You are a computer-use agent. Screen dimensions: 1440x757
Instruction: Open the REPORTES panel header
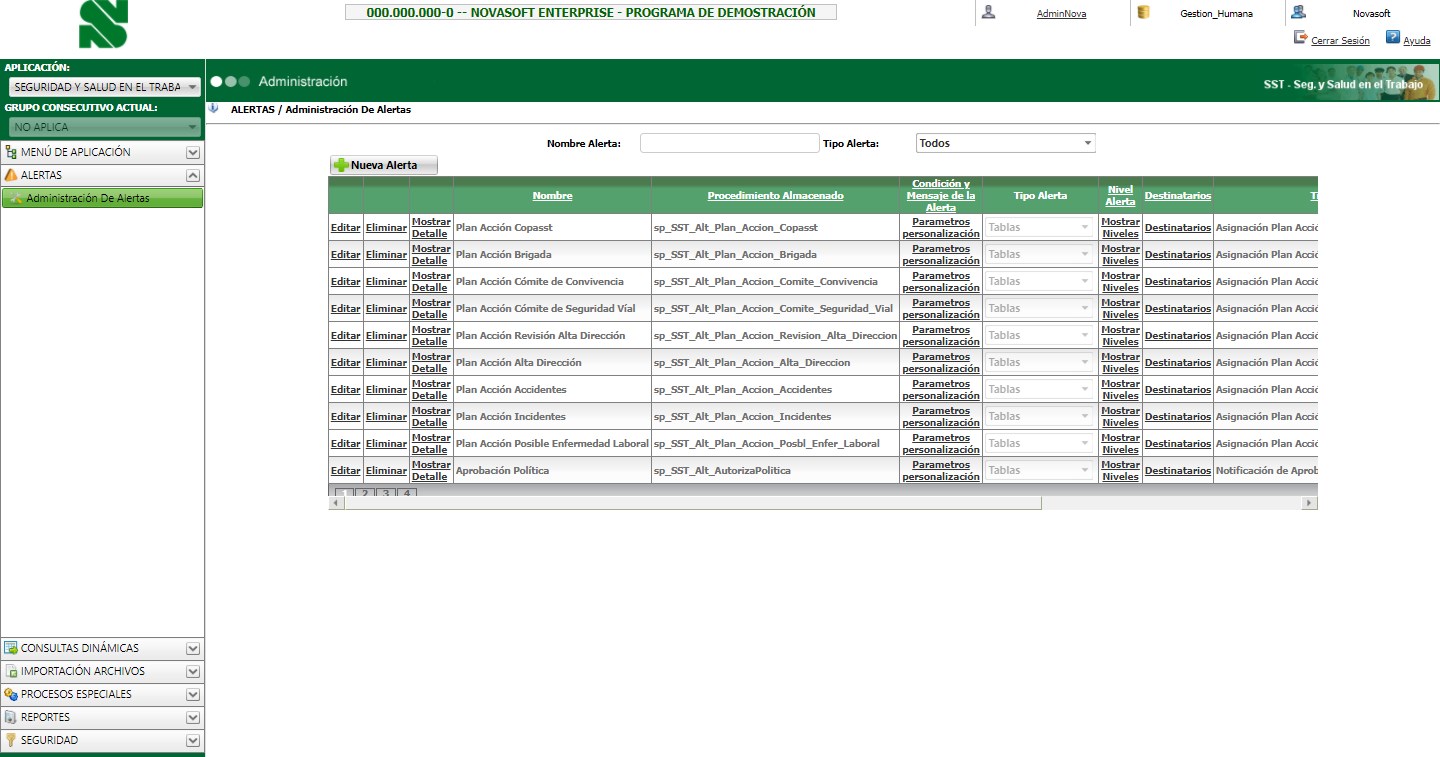(x=103, y=717)
